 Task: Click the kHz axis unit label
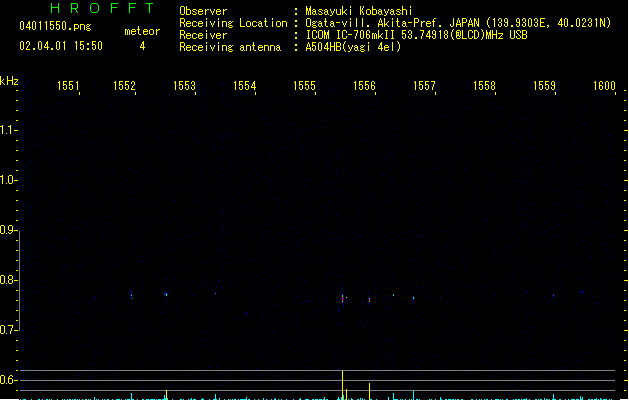tap(9, 81)
